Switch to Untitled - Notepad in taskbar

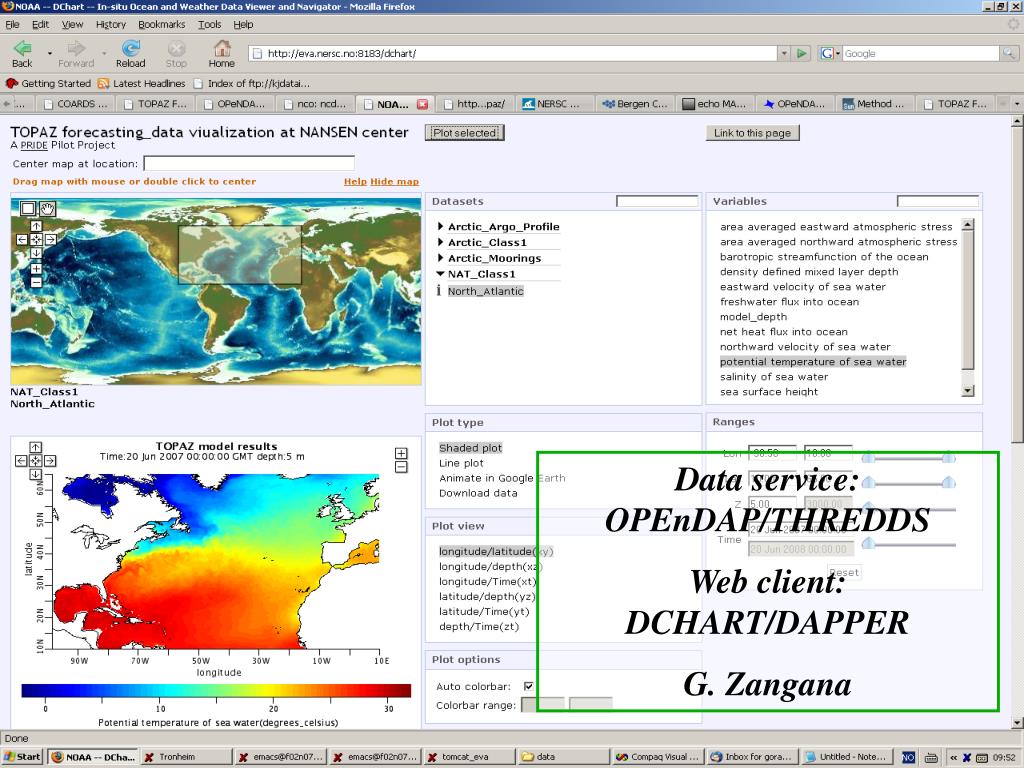846,757
